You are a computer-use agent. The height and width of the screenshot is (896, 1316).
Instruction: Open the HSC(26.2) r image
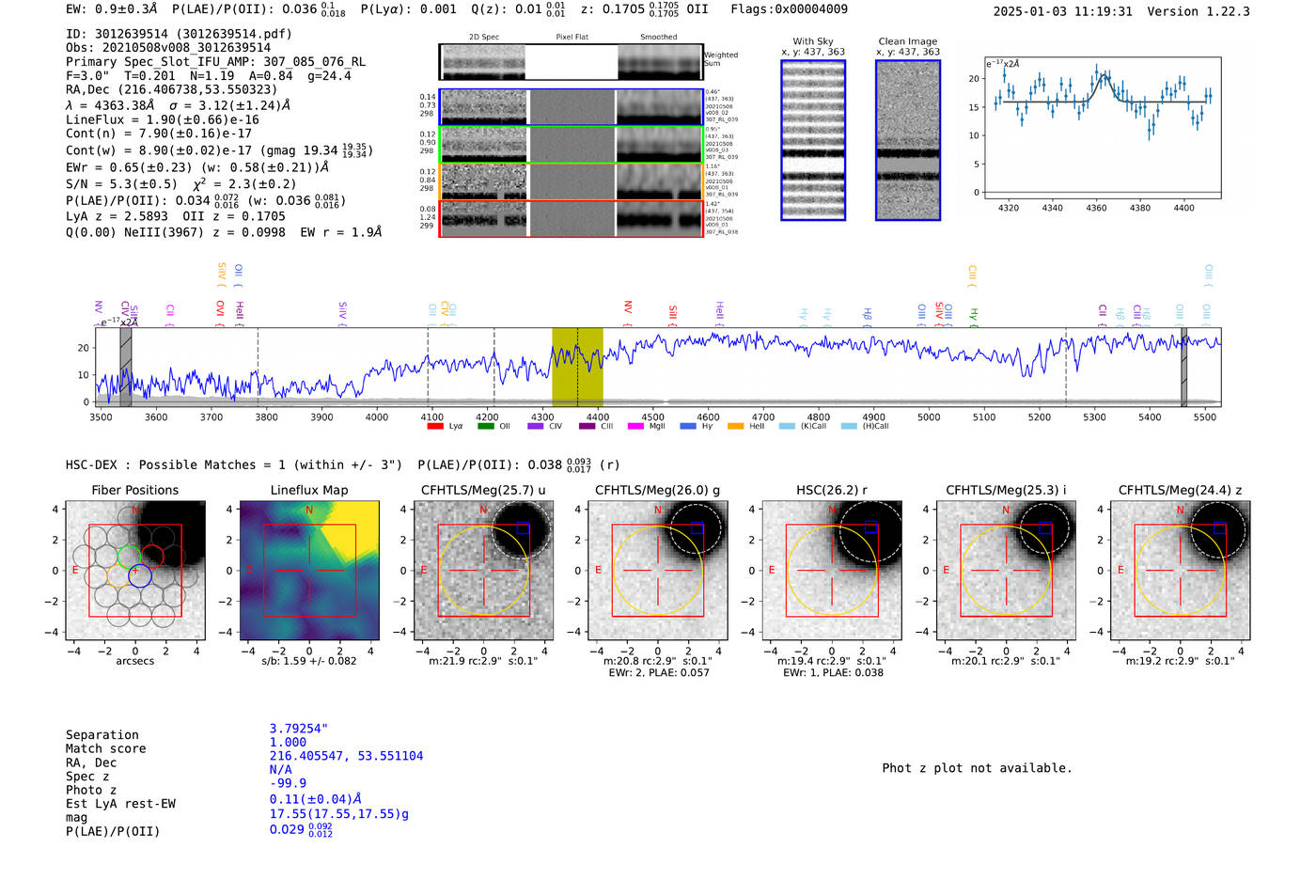[832, 570]
